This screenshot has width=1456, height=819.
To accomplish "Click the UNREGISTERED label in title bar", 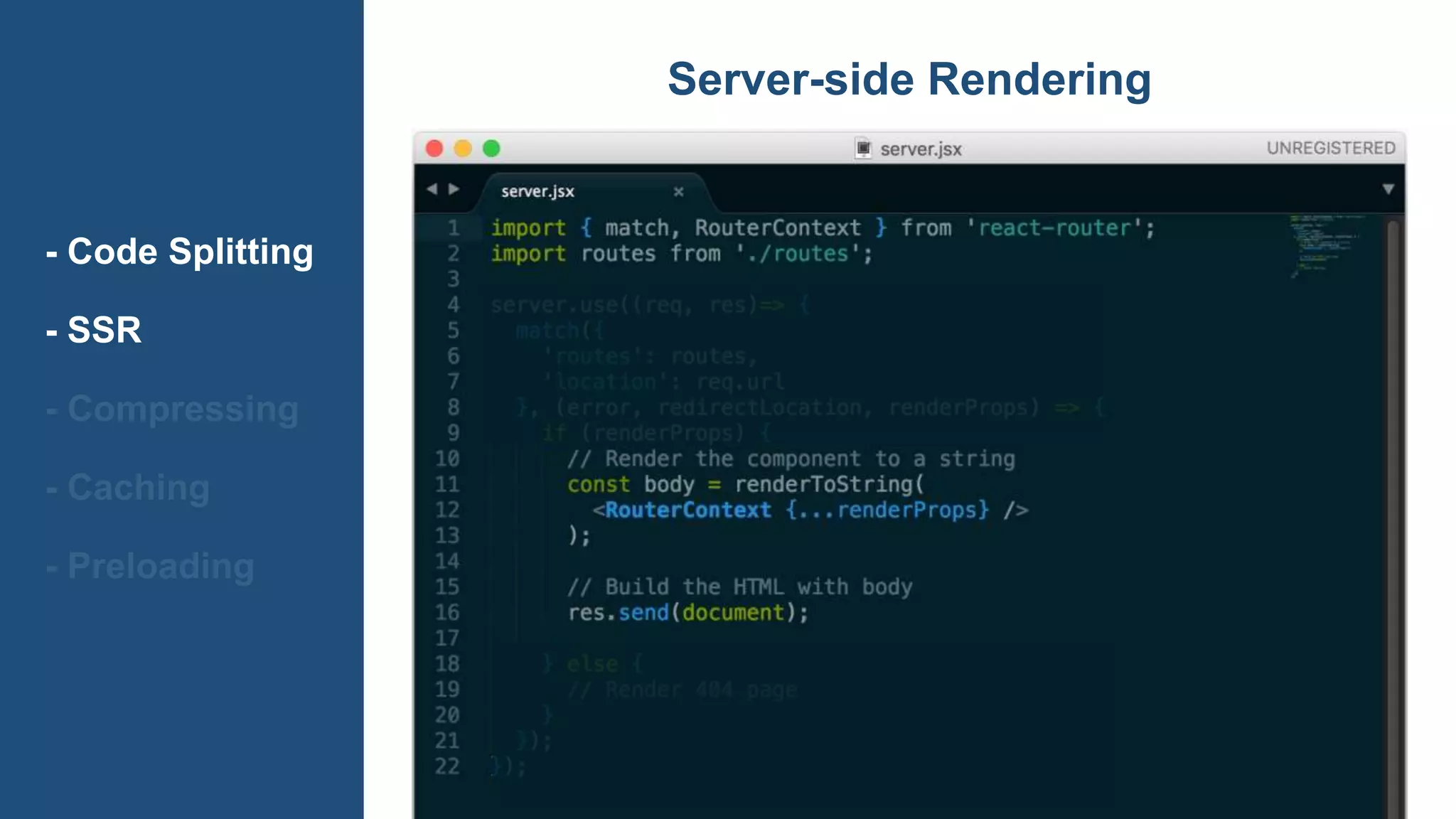I will (x=1331, y=148).
